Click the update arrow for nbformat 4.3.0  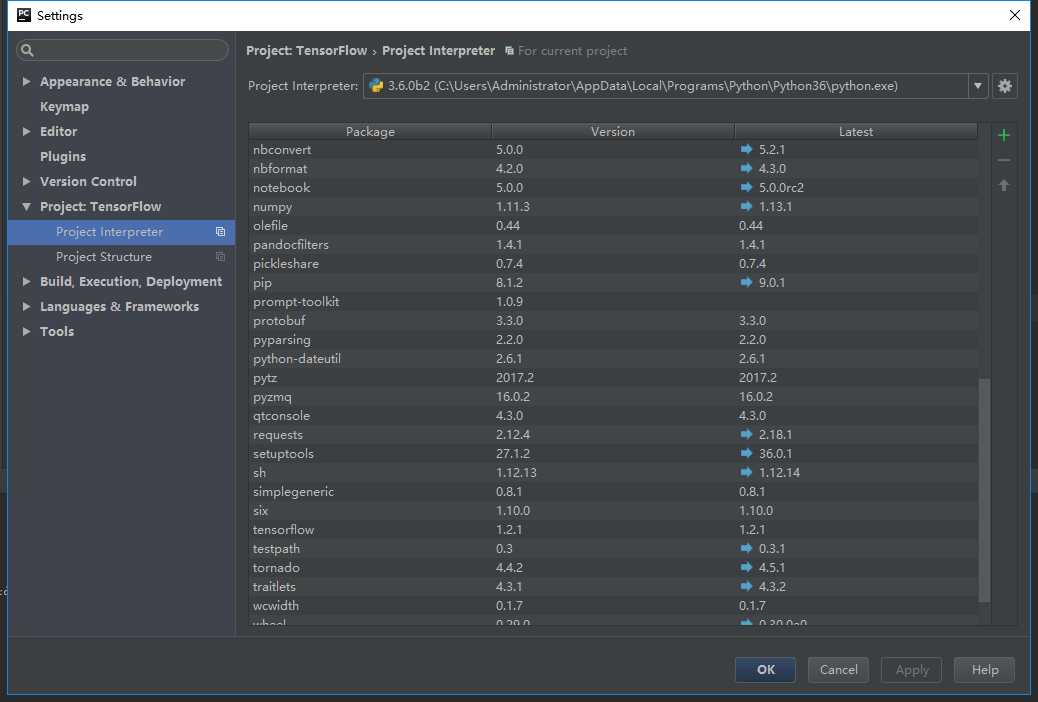point(746,169)
